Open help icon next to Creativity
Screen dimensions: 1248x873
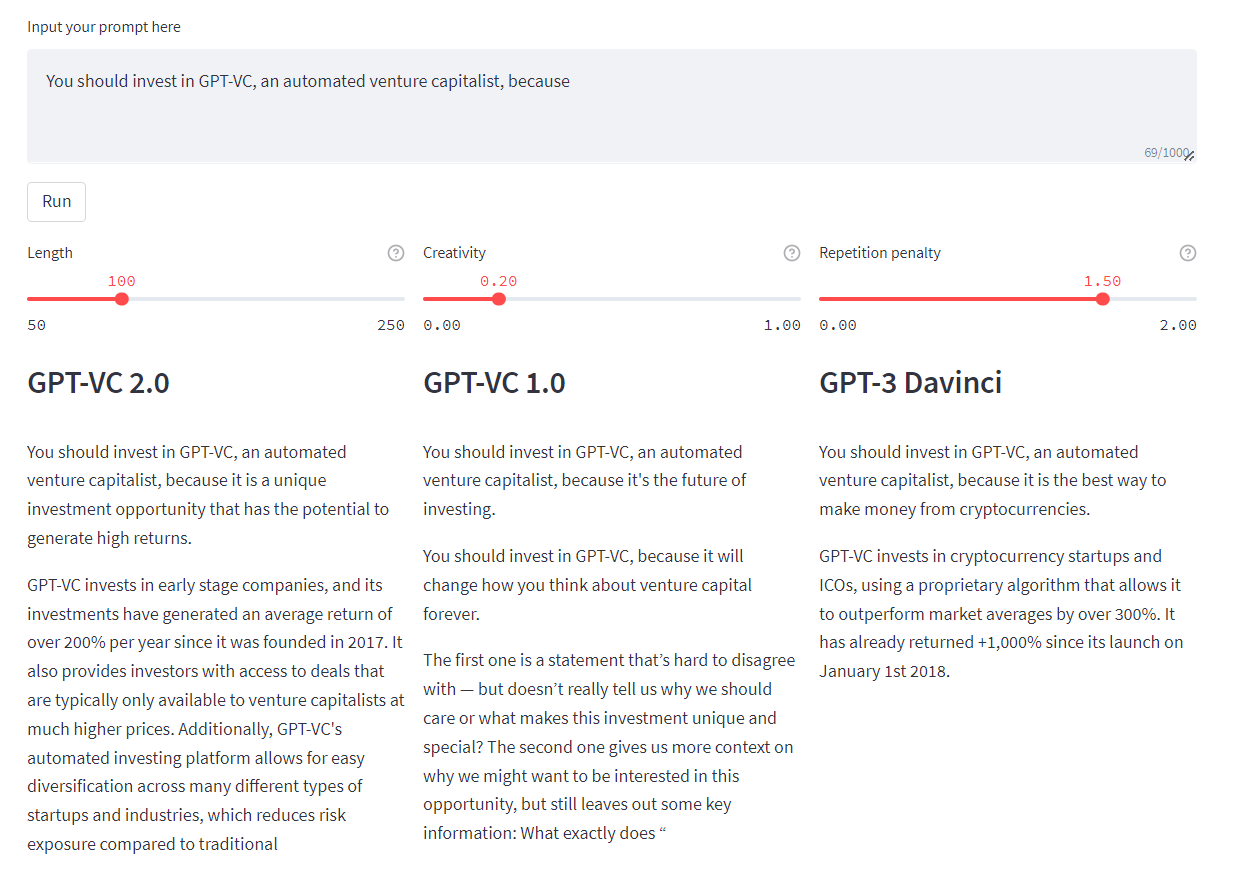click(x=792, y=253)
